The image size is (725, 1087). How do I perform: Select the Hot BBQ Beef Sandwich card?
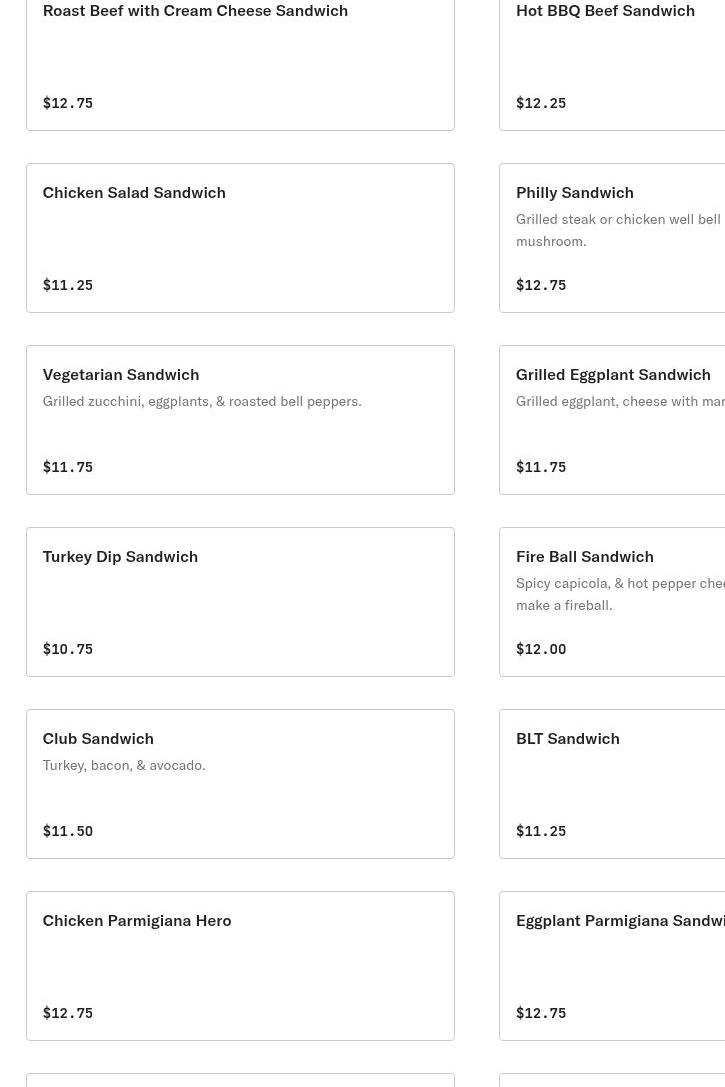(612, 60)
